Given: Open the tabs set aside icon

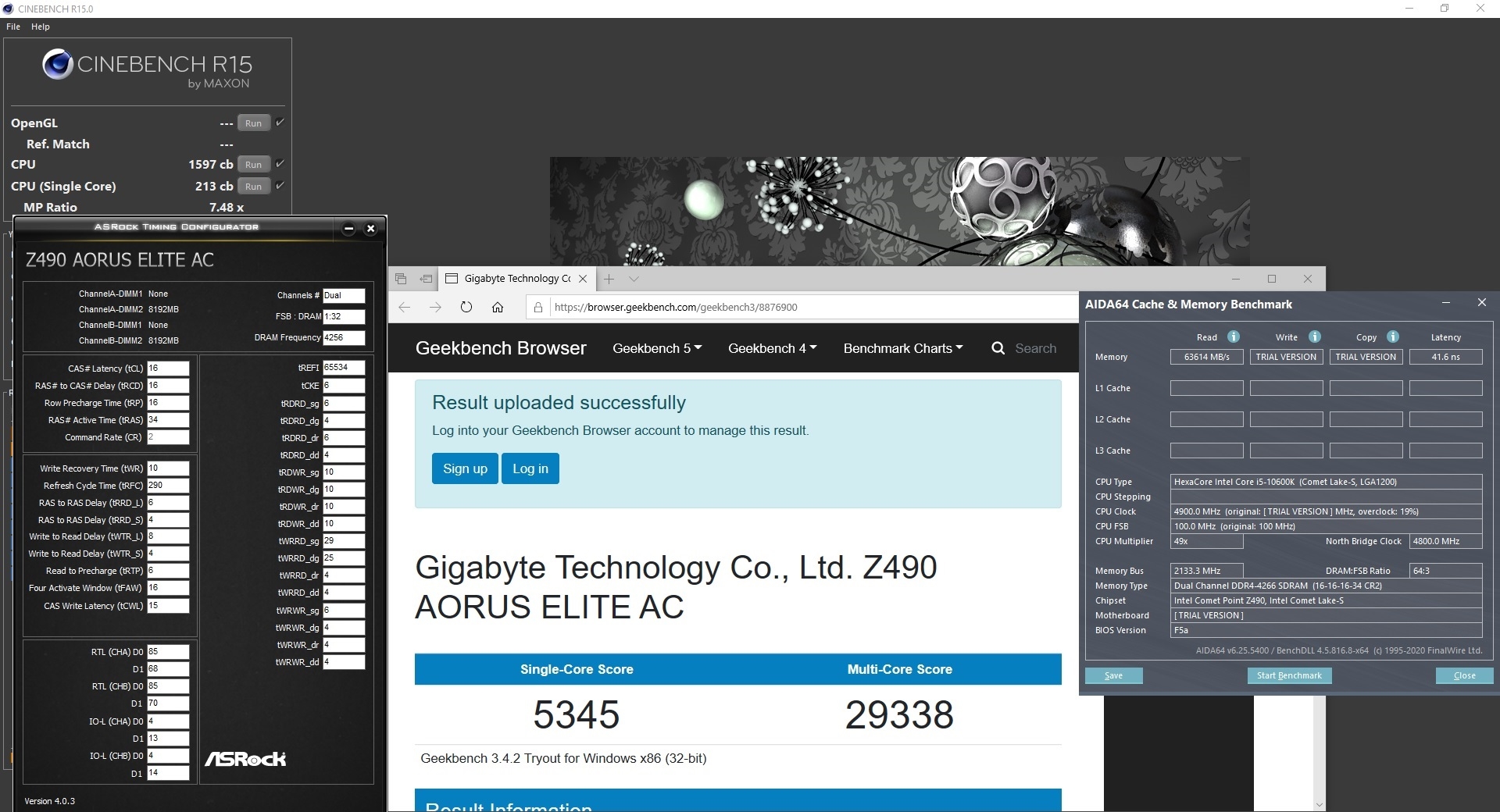Looking at the screenshot, I should (401, 279).
